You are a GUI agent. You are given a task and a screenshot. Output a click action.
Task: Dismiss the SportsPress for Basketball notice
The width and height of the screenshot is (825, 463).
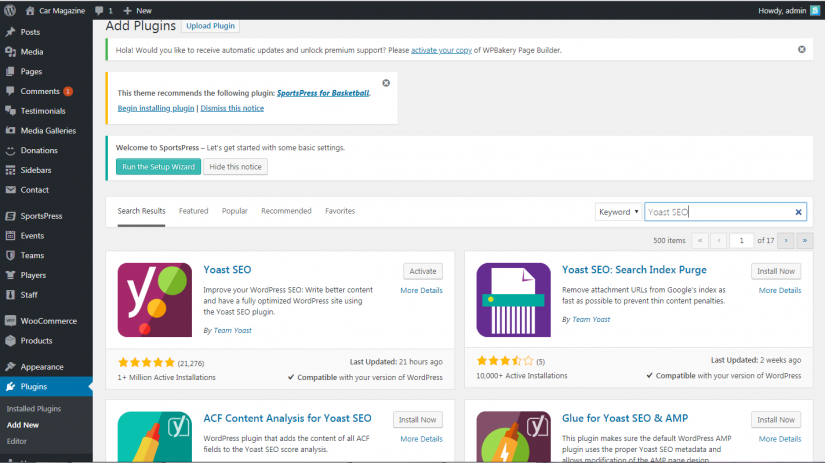coord(386,83)
